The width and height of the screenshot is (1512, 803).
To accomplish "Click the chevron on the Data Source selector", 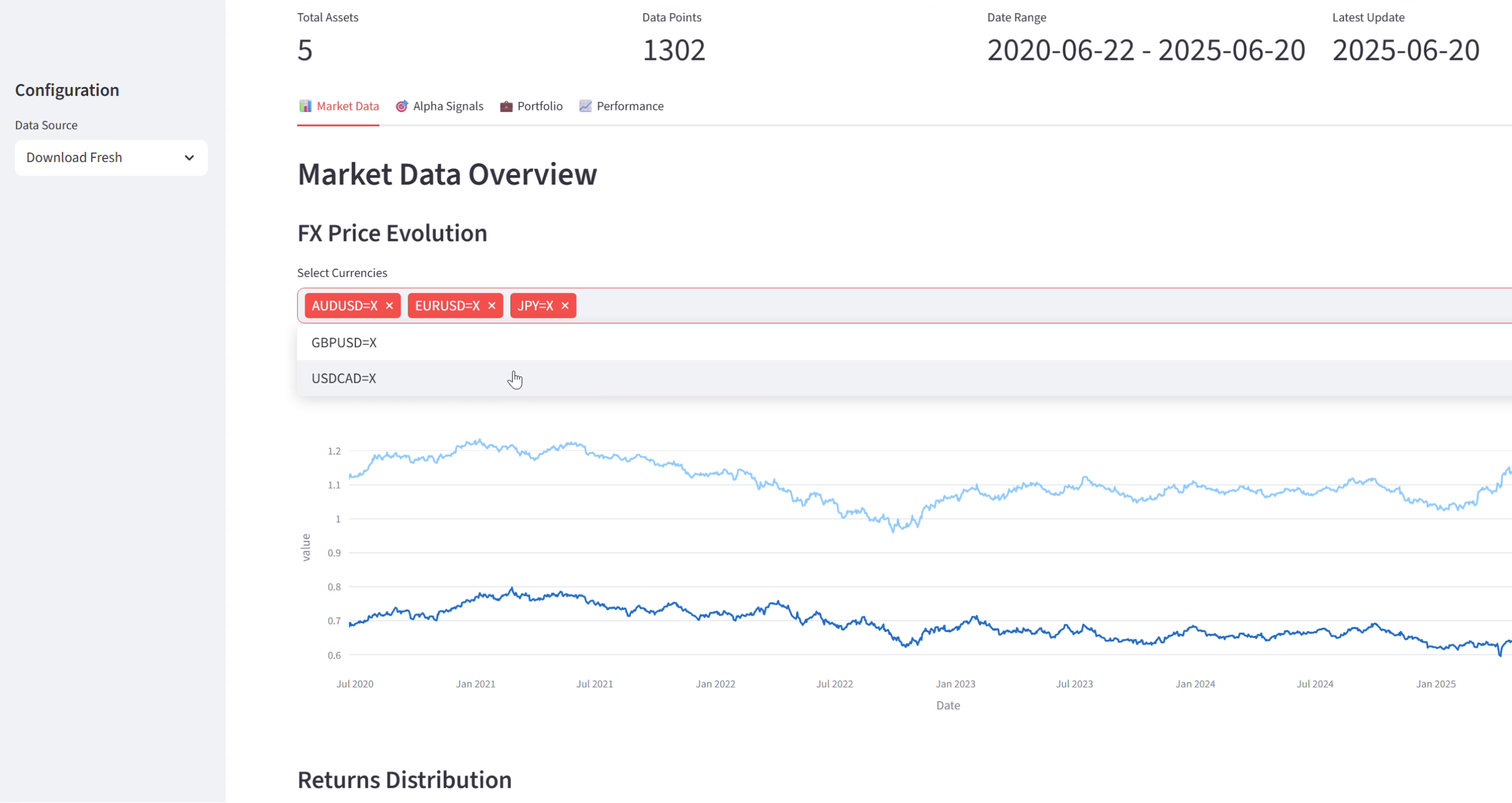I will click(189, 157).
